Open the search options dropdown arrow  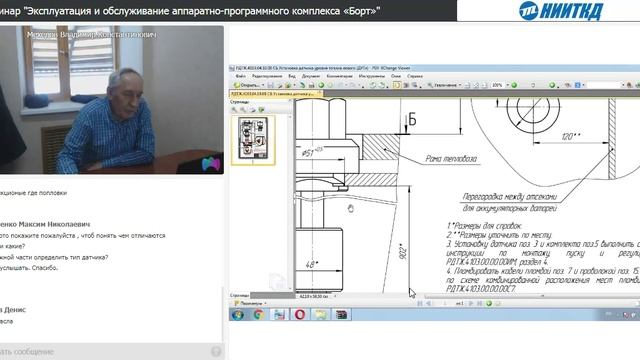623,85
